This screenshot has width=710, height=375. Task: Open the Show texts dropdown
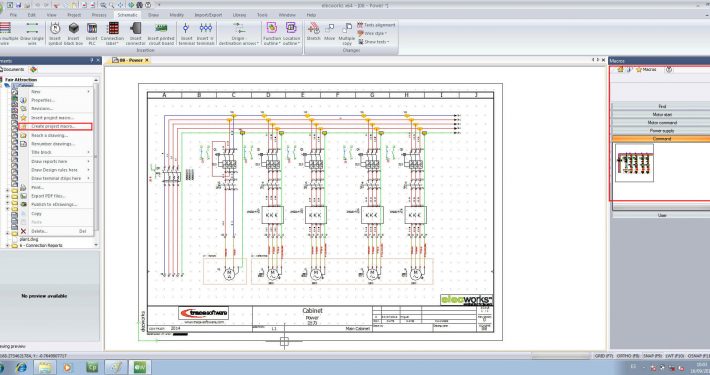click(374, 42)
